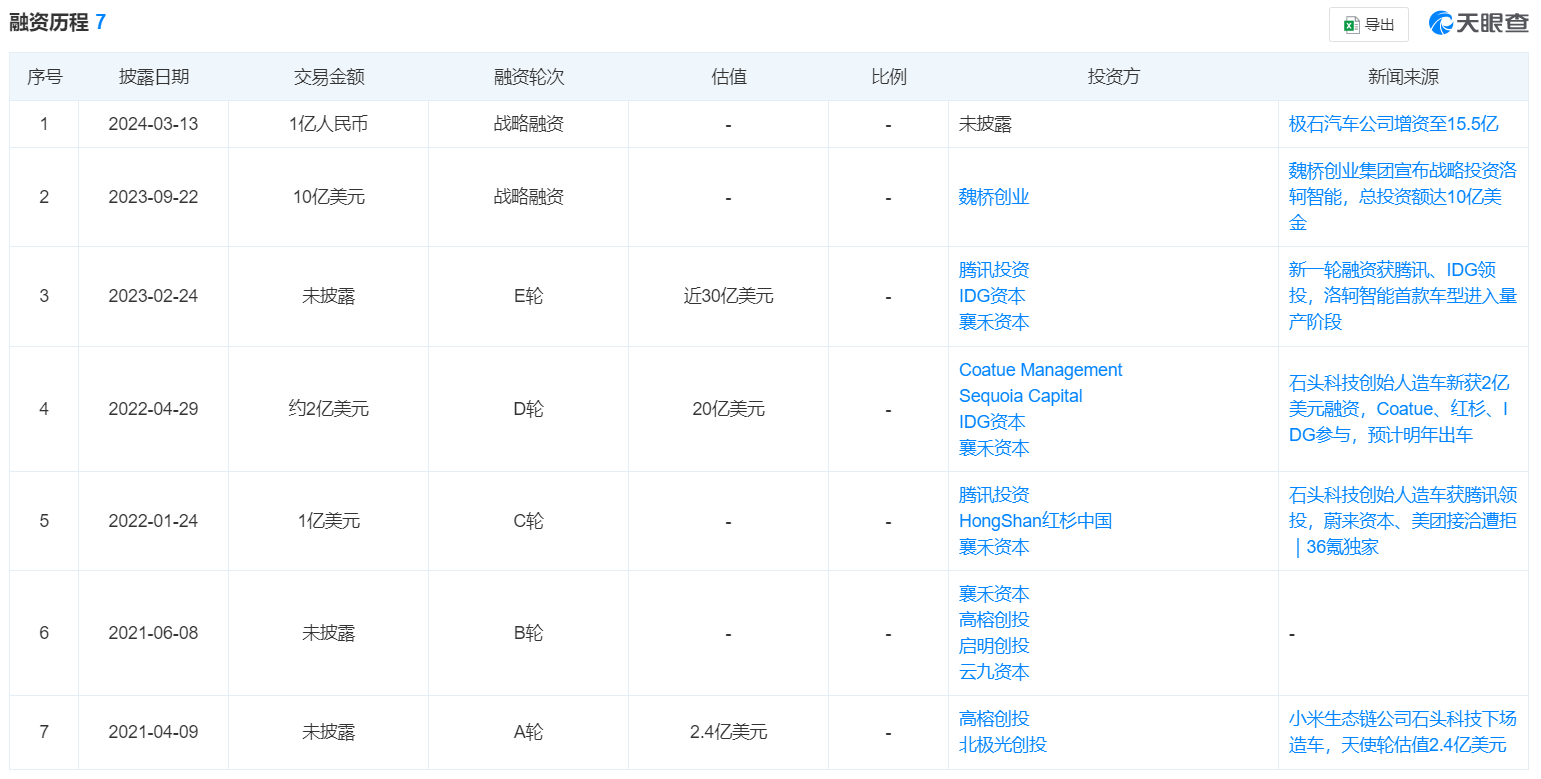This screenshot has width=1541, height=779.
Task: Open 高榕创投 in the A轮 row
Action: pyautogui.click(x=994, y=719)
